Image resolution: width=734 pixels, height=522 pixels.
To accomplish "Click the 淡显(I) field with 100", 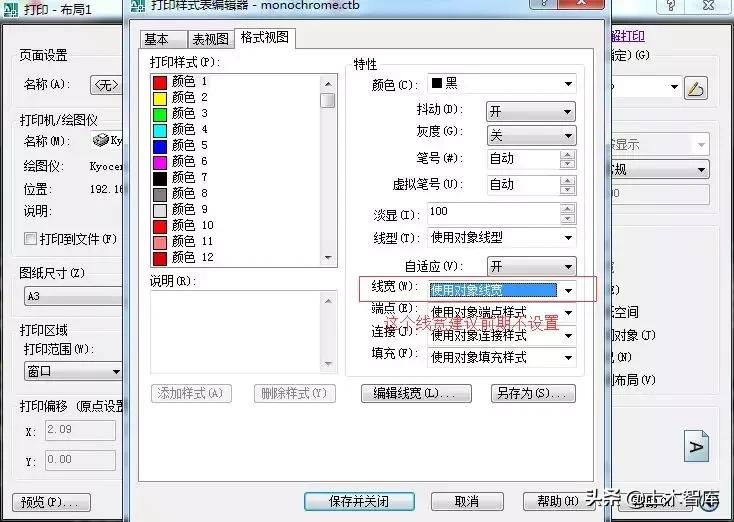I will 494,213.
